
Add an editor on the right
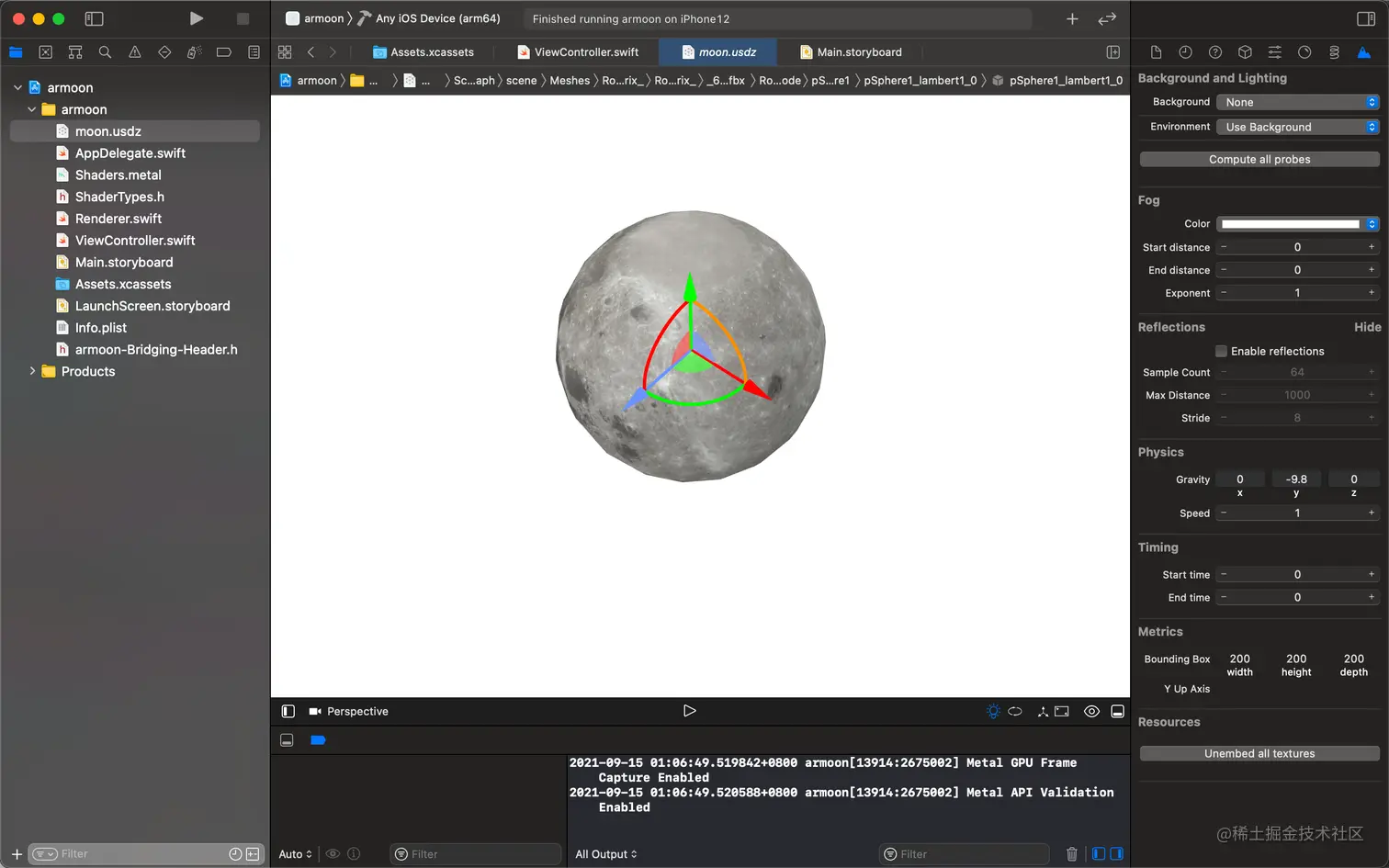pos(1112,52)
